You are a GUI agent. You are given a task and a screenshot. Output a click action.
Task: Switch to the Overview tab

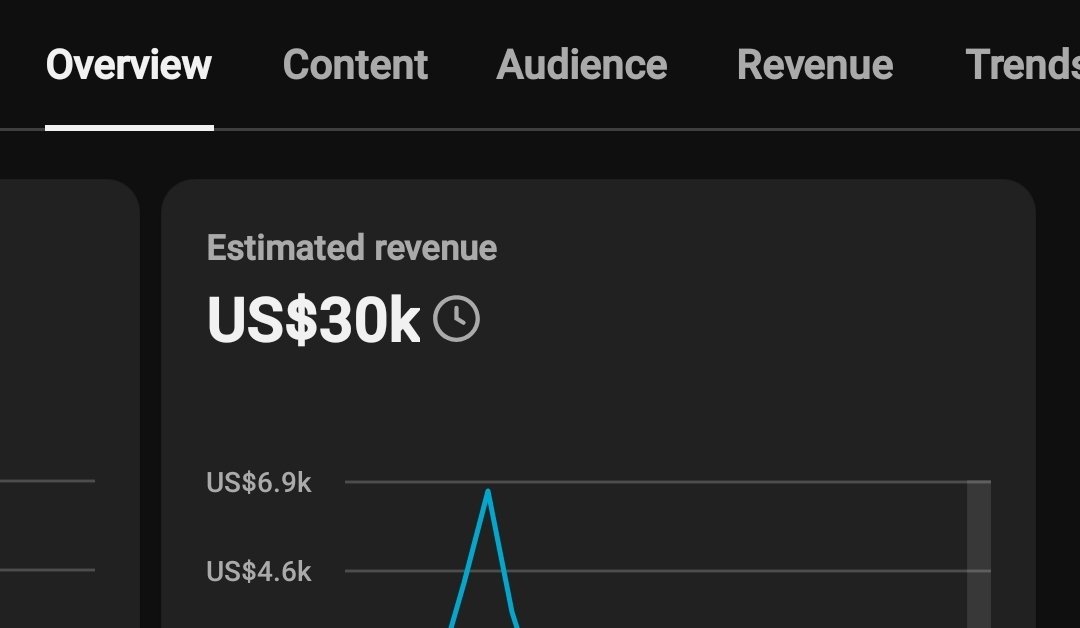click(x=129, y=65)
